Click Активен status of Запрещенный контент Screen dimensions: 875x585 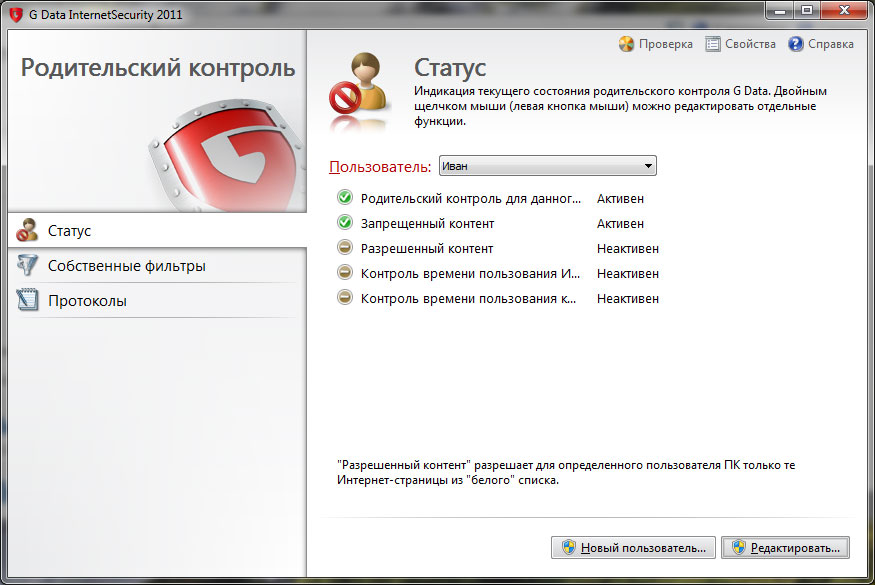click(x=620, y=223)
